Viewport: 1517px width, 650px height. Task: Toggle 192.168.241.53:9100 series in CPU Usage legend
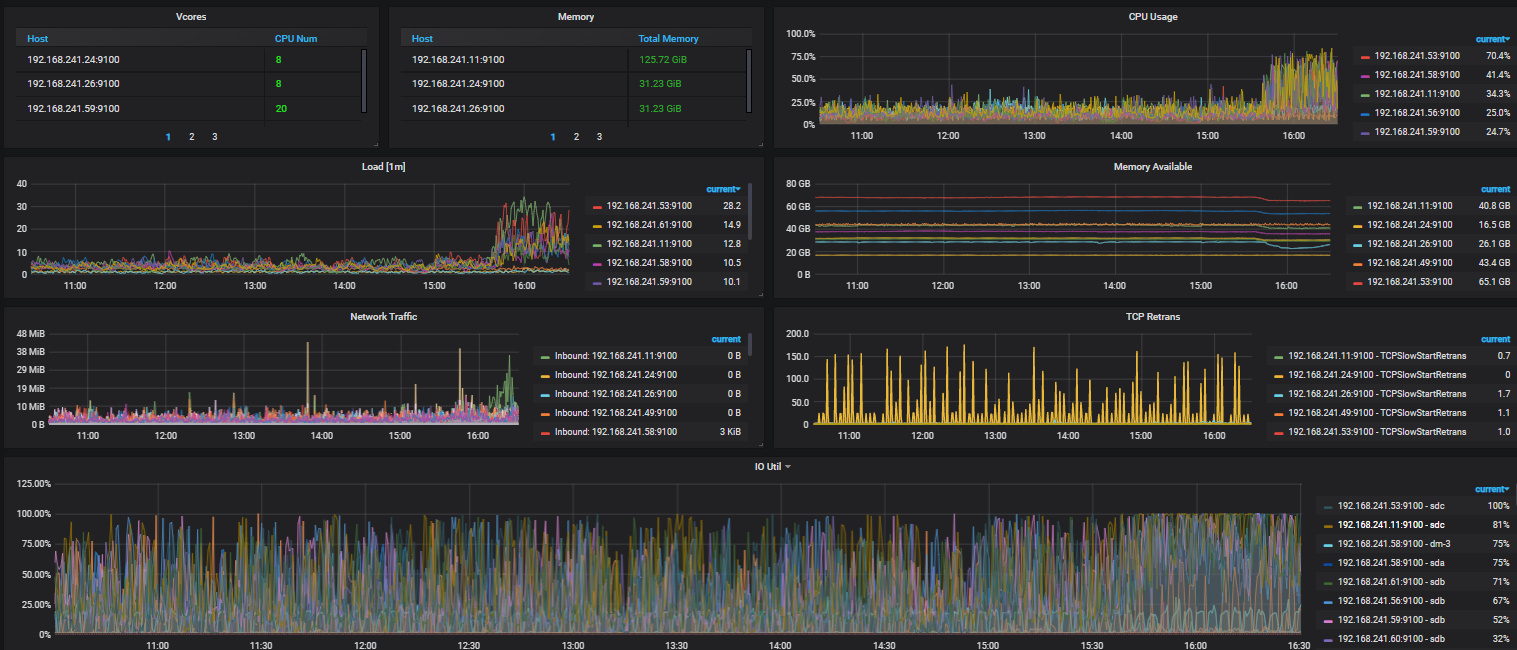[1417, 56]
